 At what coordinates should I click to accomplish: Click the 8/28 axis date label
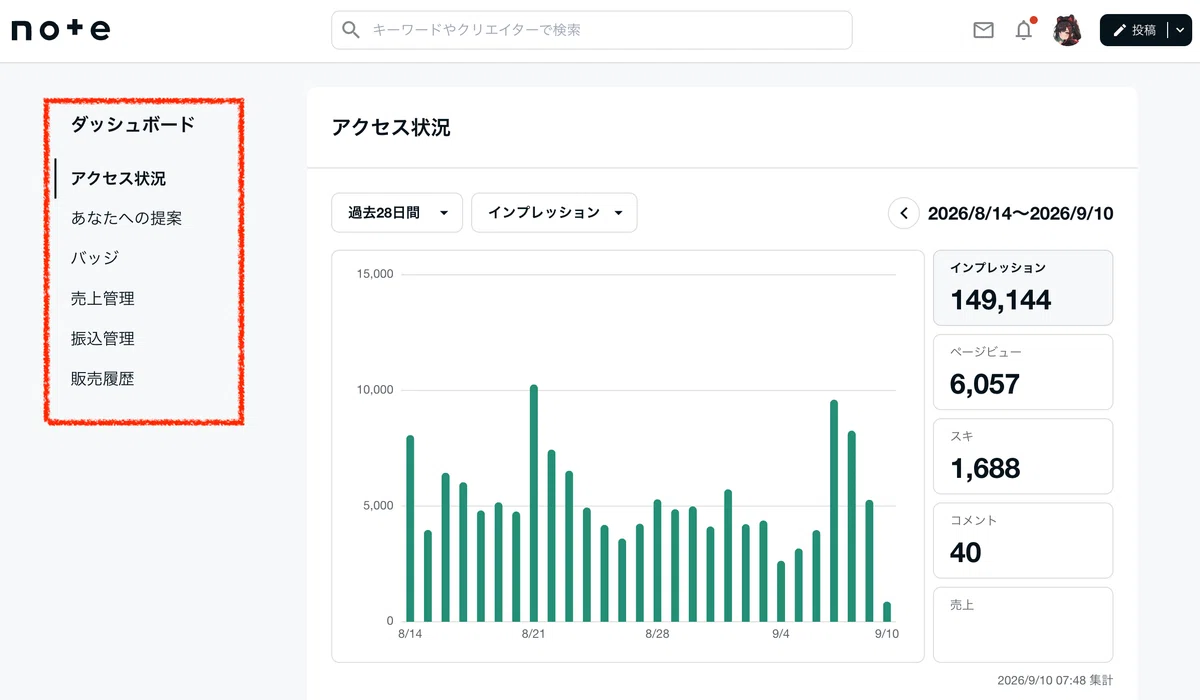(657, 634)
